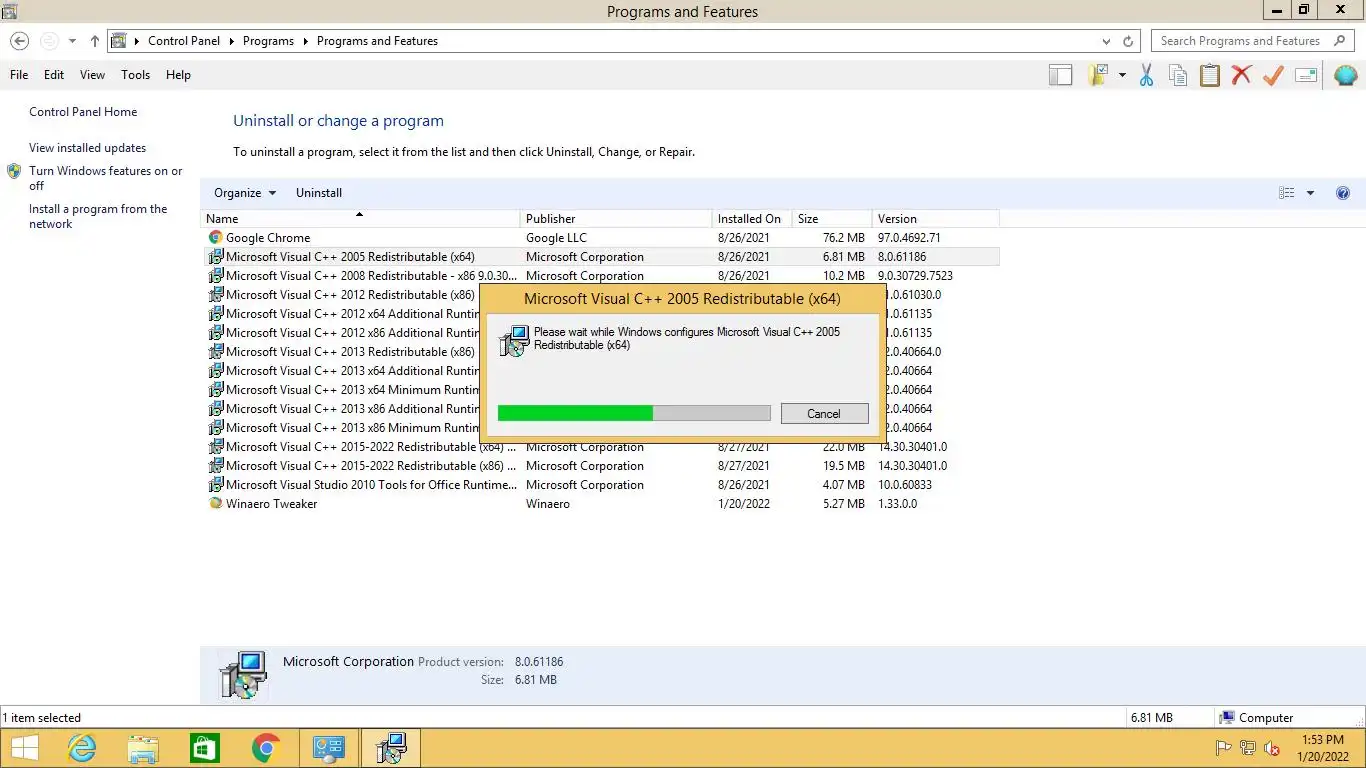The image size is (1366, 768).
Task: Click the scissors Cut icon
Action: point(1147,75)
